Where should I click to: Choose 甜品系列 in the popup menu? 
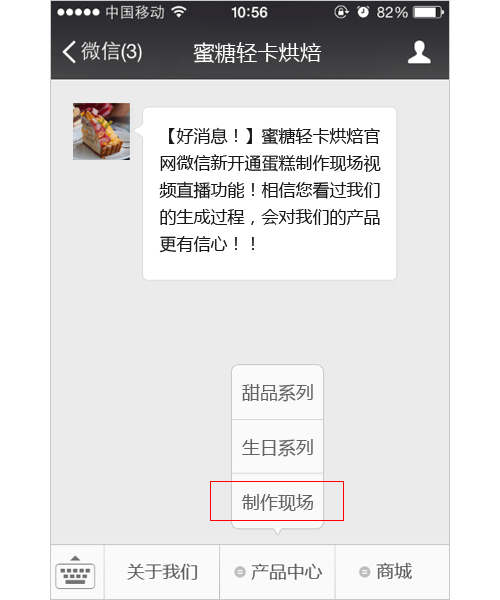pos(278,392)
